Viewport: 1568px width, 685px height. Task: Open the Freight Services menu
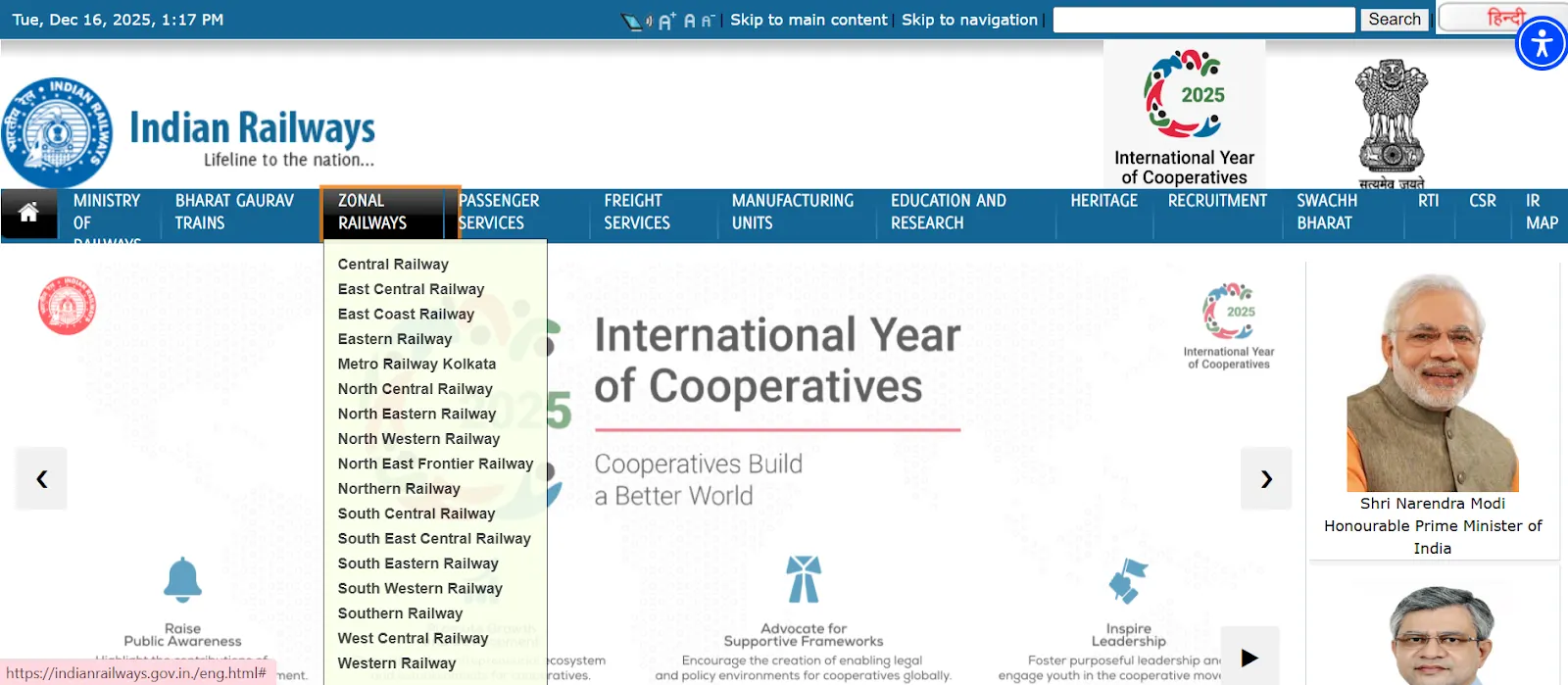[x=637, y=212]
